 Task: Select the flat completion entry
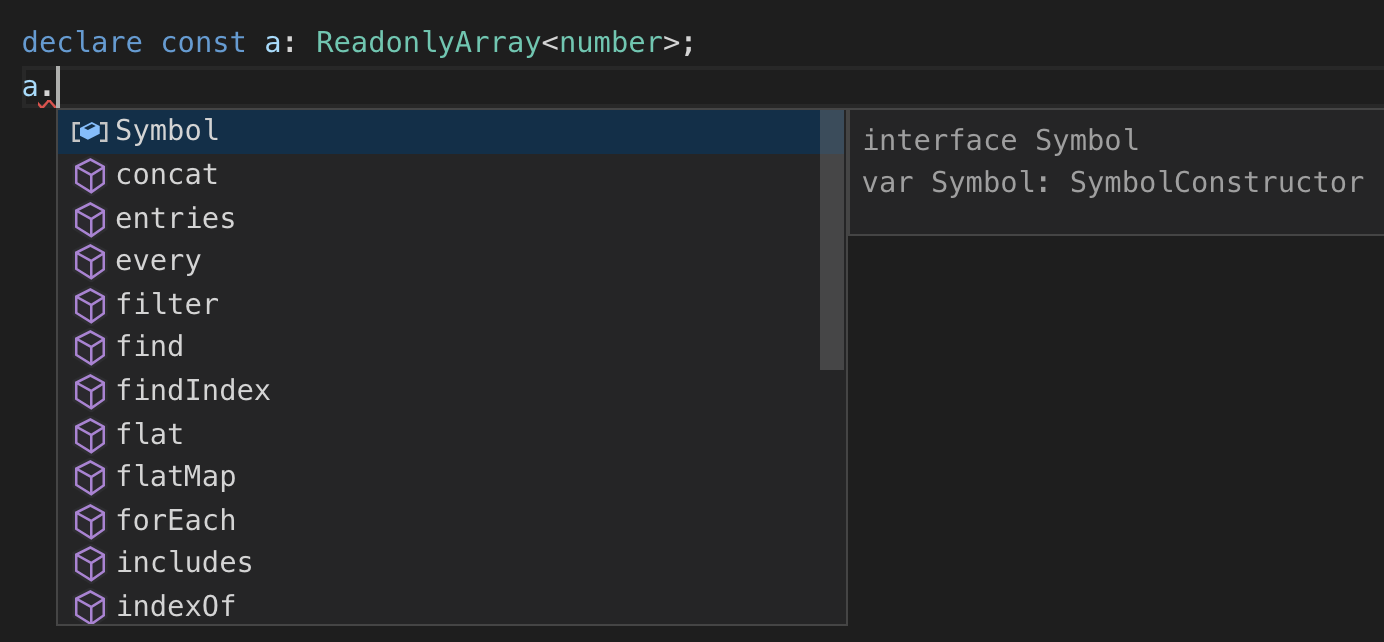click(150, 434)
